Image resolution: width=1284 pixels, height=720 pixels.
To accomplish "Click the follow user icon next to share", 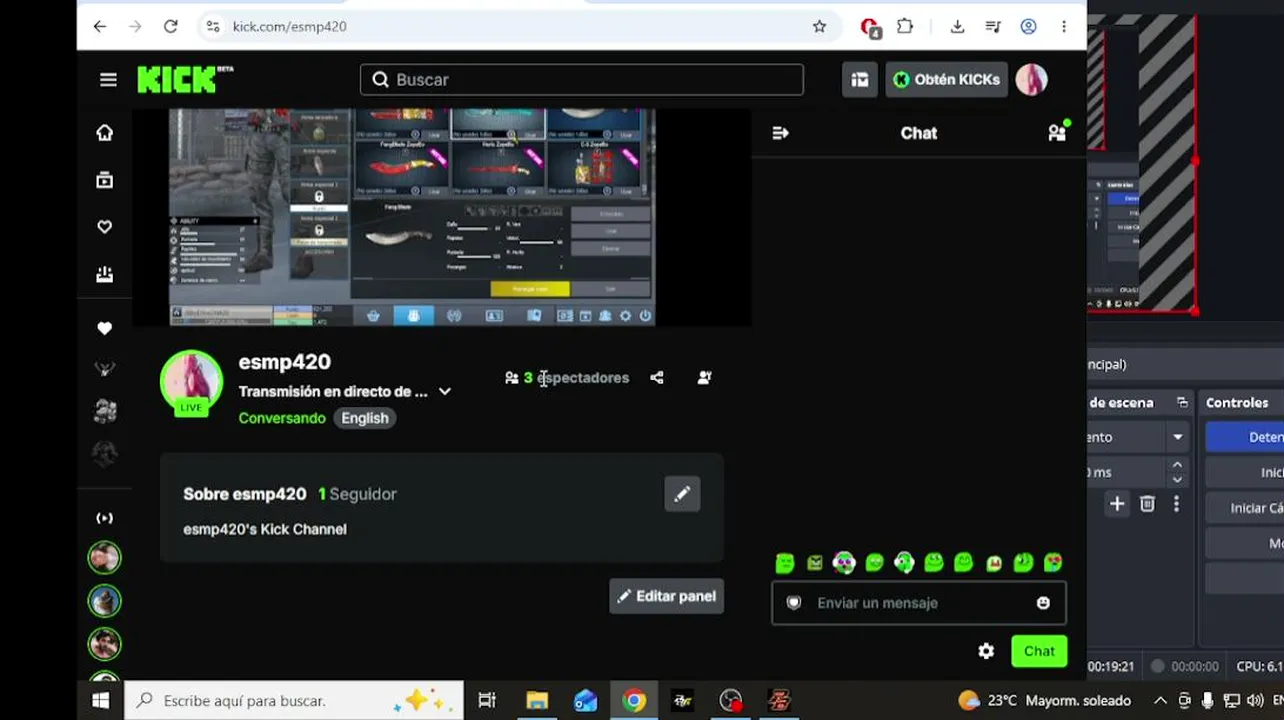I will tap(705, 378).
